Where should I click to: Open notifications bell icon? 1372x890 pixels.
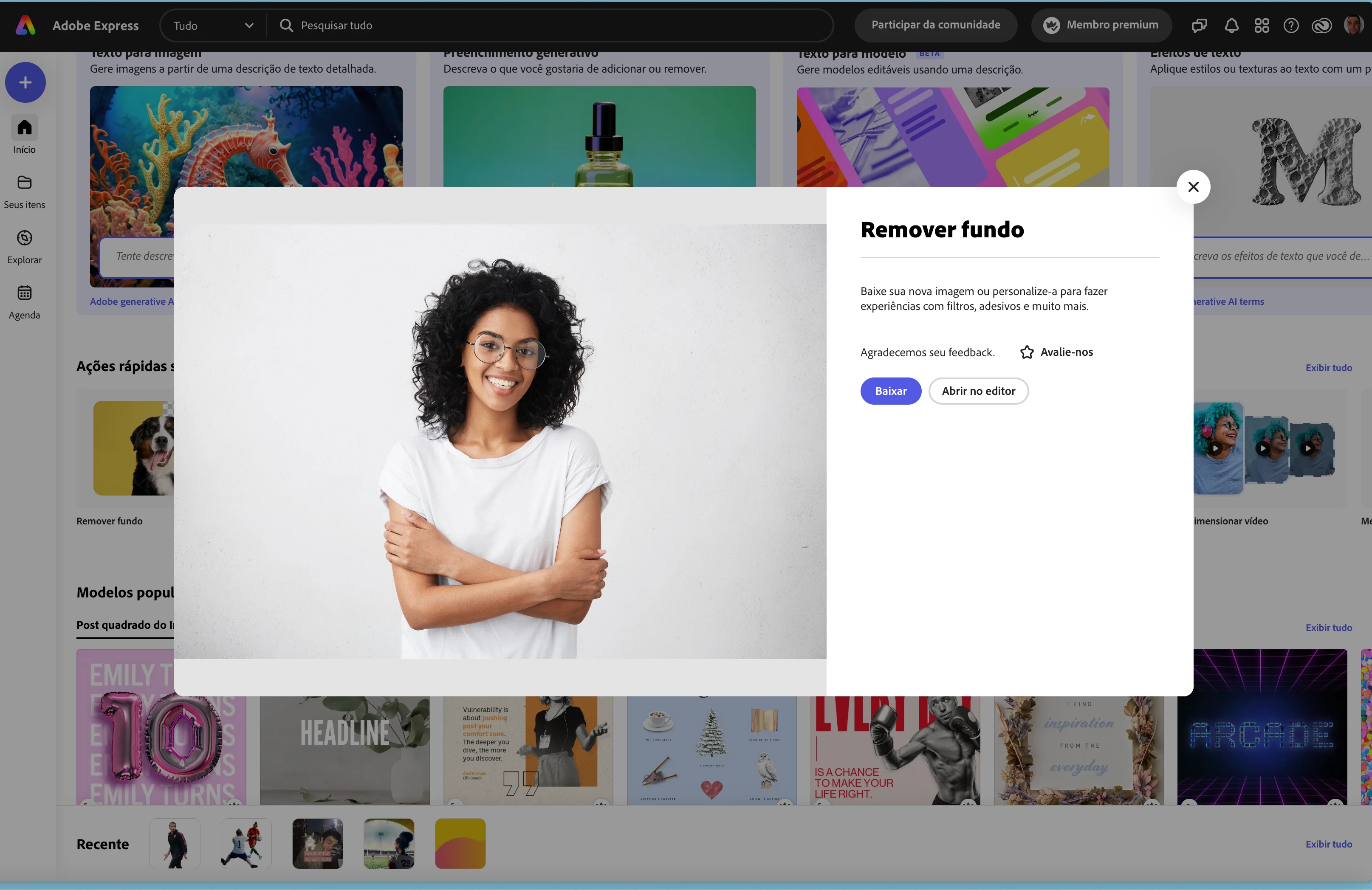tap(1231, 25)
